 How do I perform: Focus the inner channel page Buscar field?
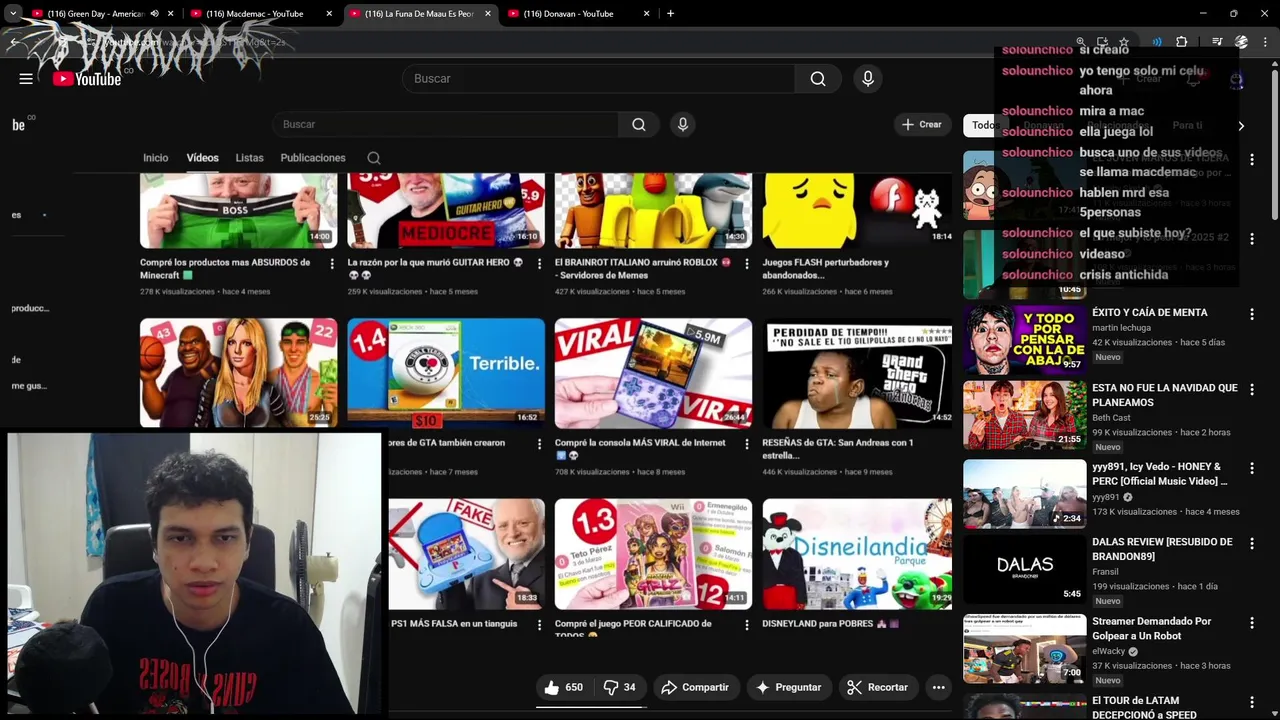(445, 124)
